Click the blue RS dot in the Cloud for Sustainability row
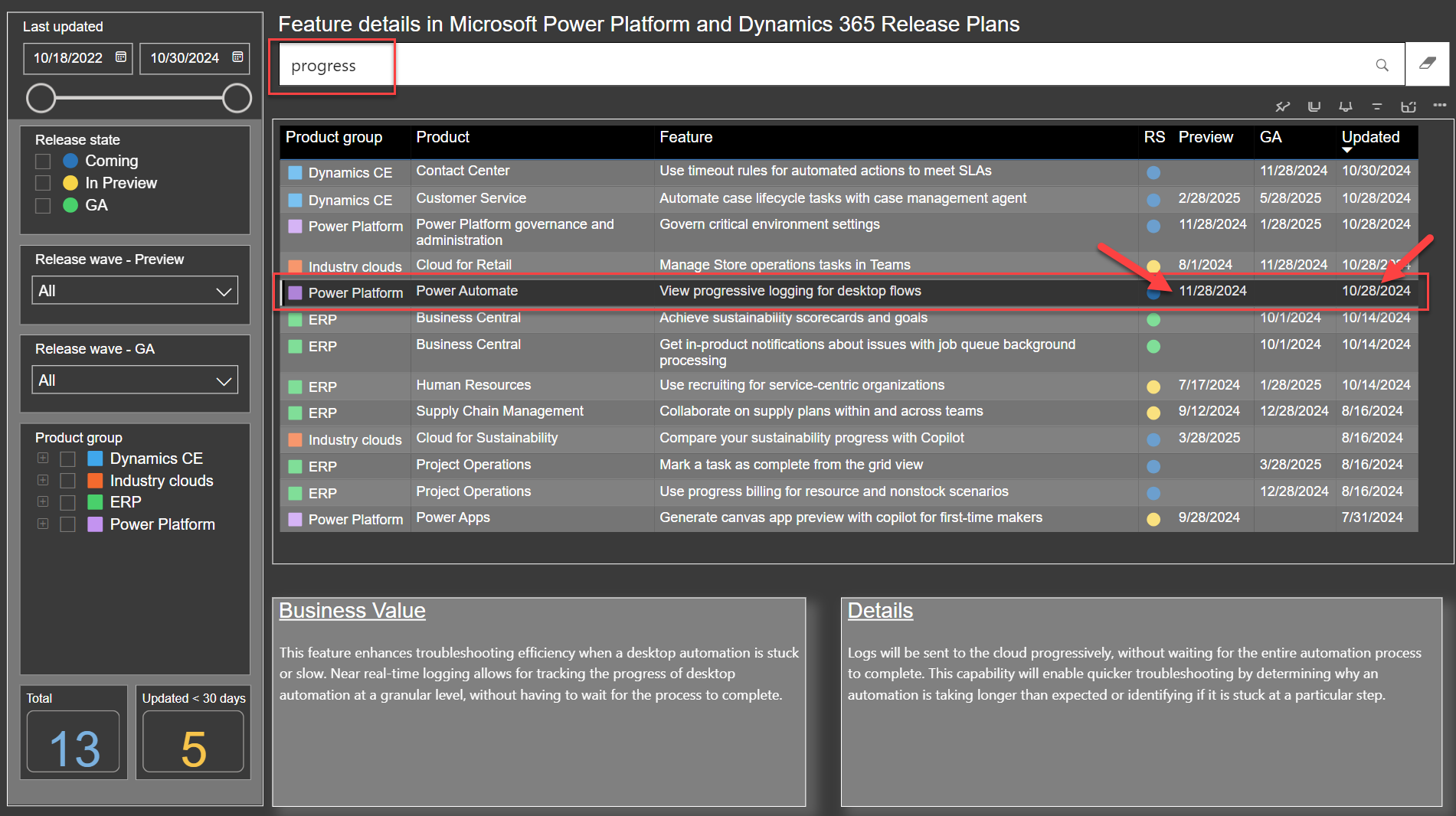Screen dimensions: 1456x816 1153,440
